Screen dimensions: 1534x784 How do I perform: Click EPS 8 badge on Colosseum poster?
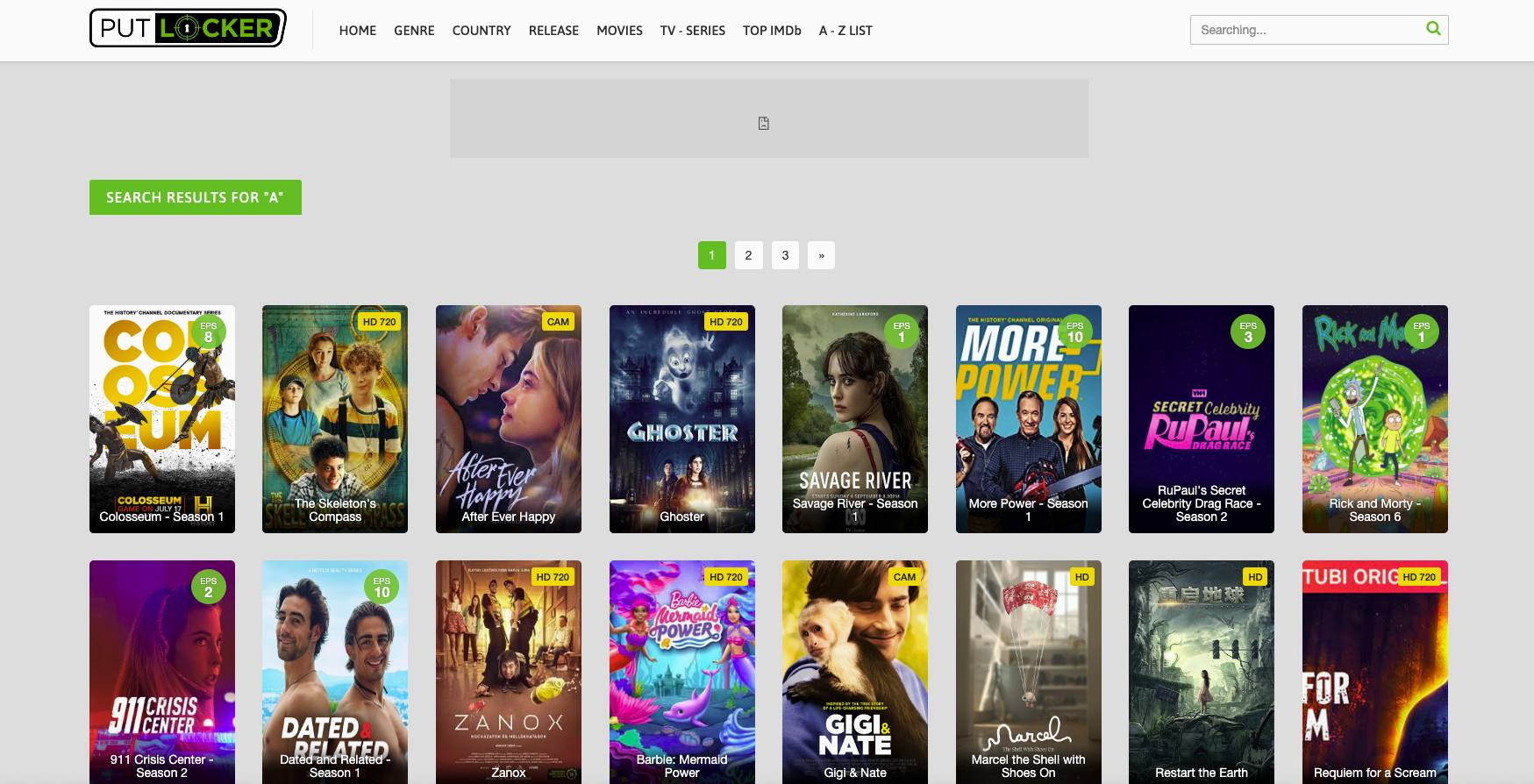[208, 331]
